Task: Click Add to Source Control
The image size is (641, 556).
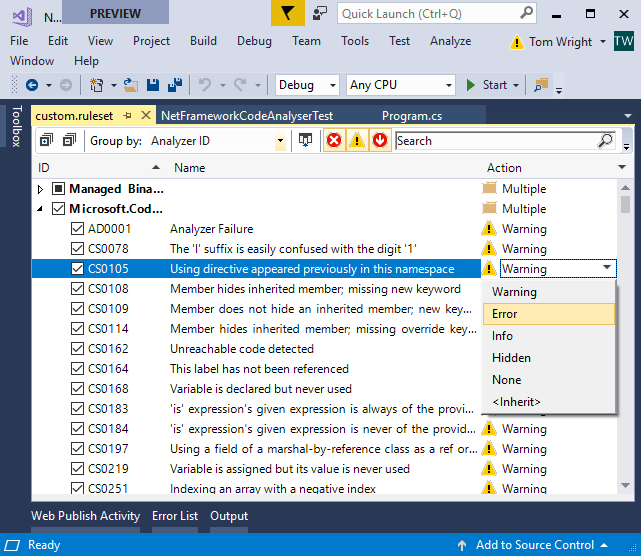Action: (534, 545)
